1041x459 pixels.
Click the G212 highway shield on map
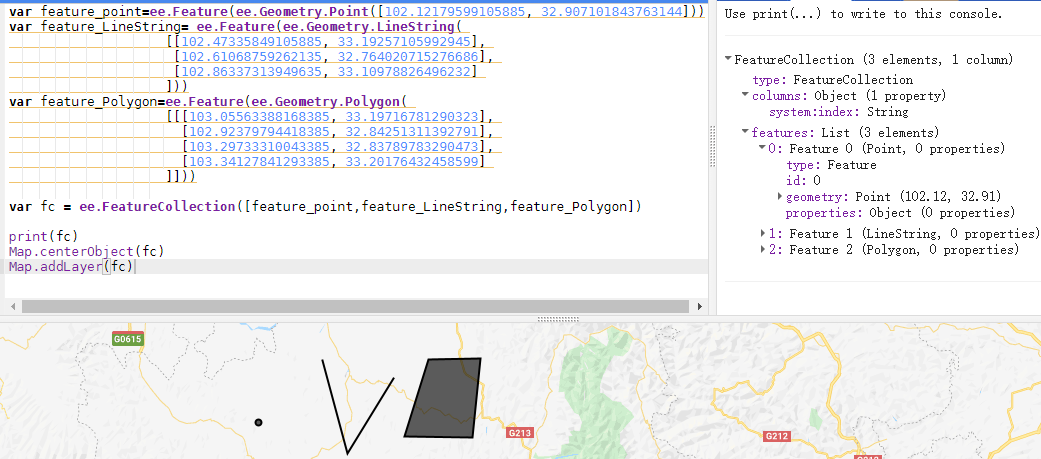pyautogui.click(x=776, y=436)
